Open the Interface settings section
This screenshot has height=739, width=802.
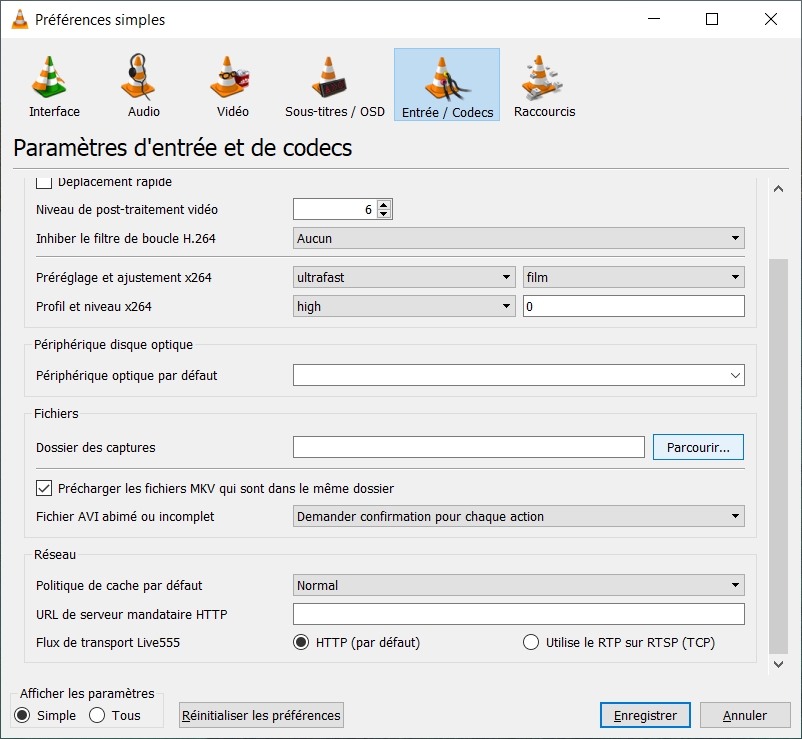(x=53, y=85)
